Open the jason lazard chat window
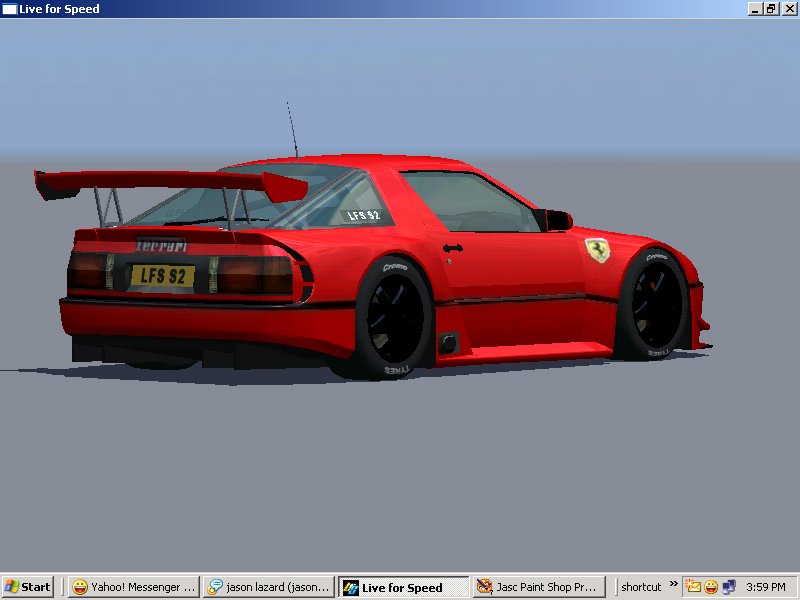 coord(269,587)
